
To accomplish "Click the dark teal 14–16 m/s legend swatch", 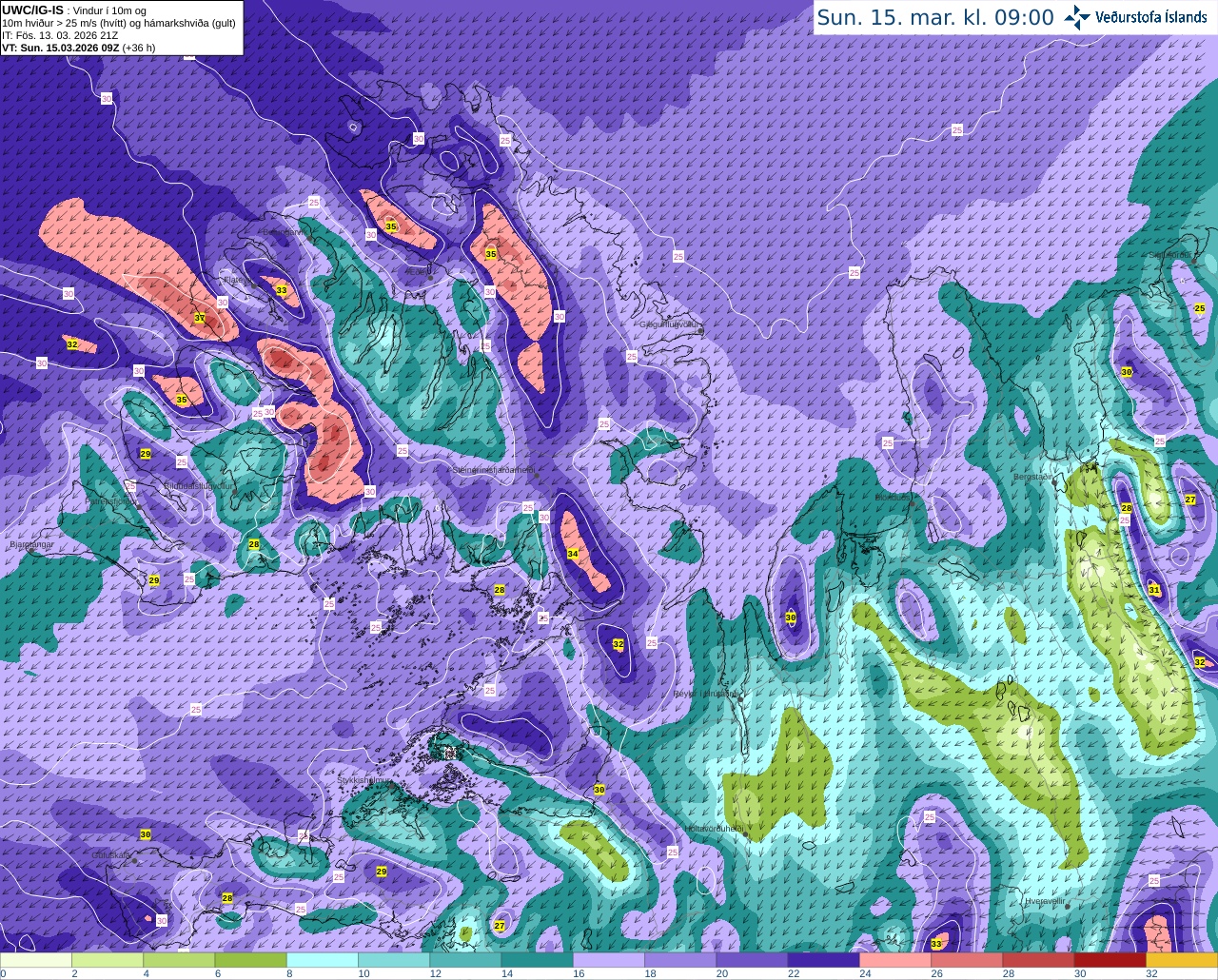I will tap(537, 960).
